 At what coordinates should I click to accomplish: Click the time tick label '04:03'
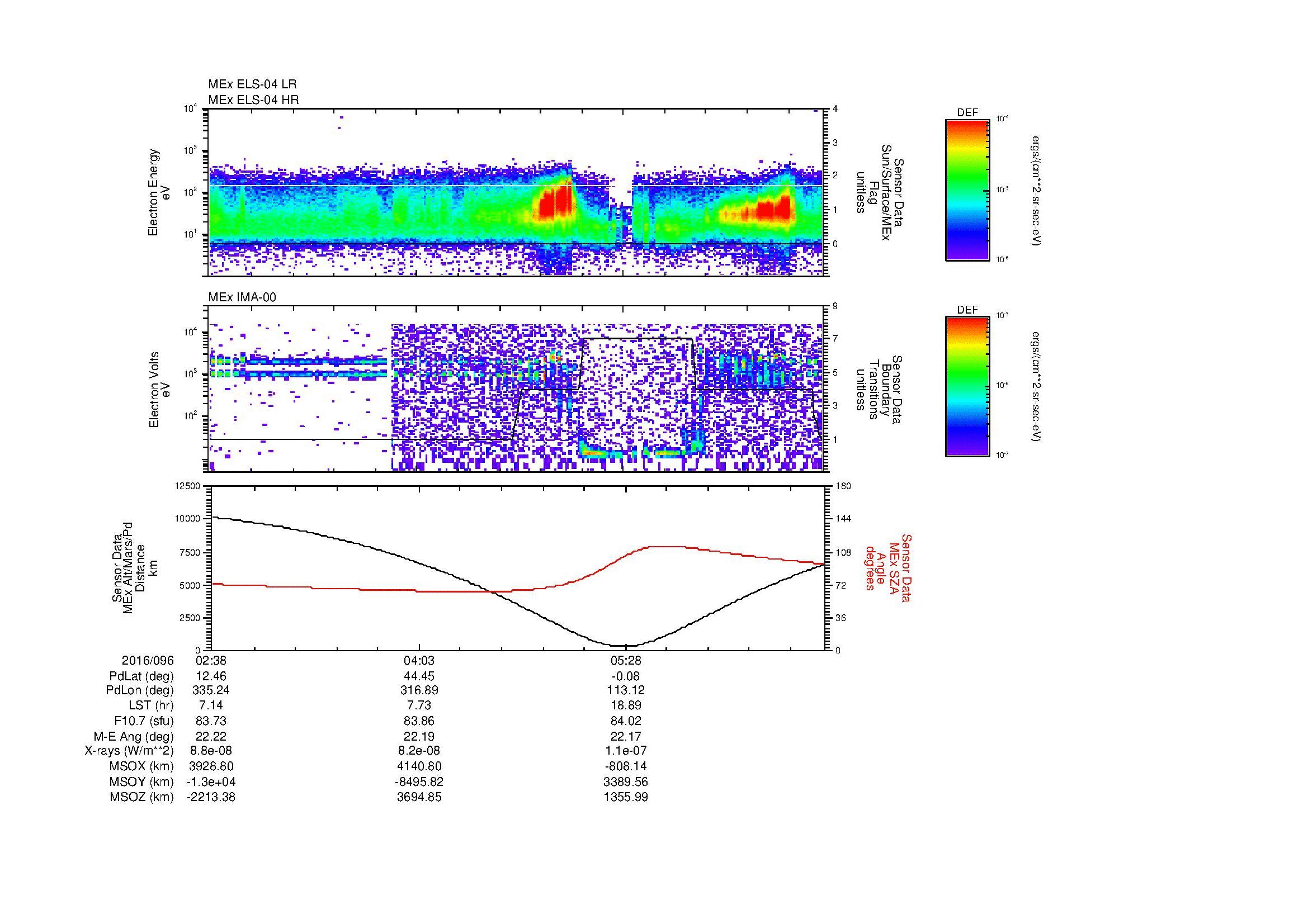419,660
